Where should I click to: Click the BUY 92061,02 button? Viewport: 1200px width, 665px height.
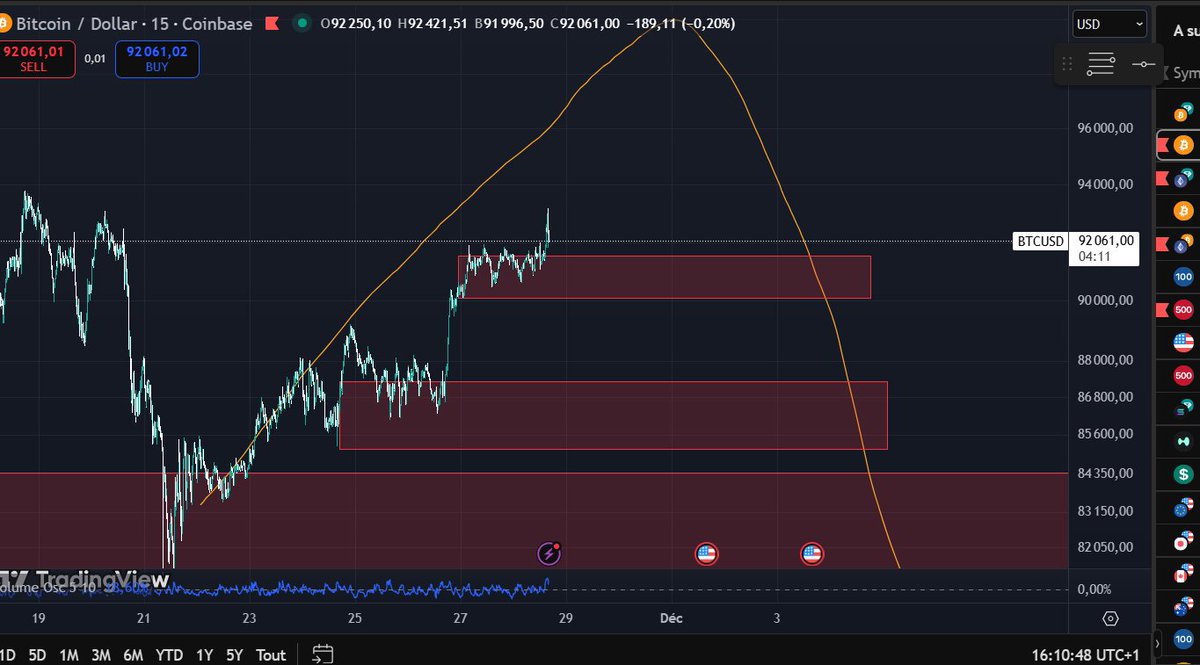(x=156, y=58)
